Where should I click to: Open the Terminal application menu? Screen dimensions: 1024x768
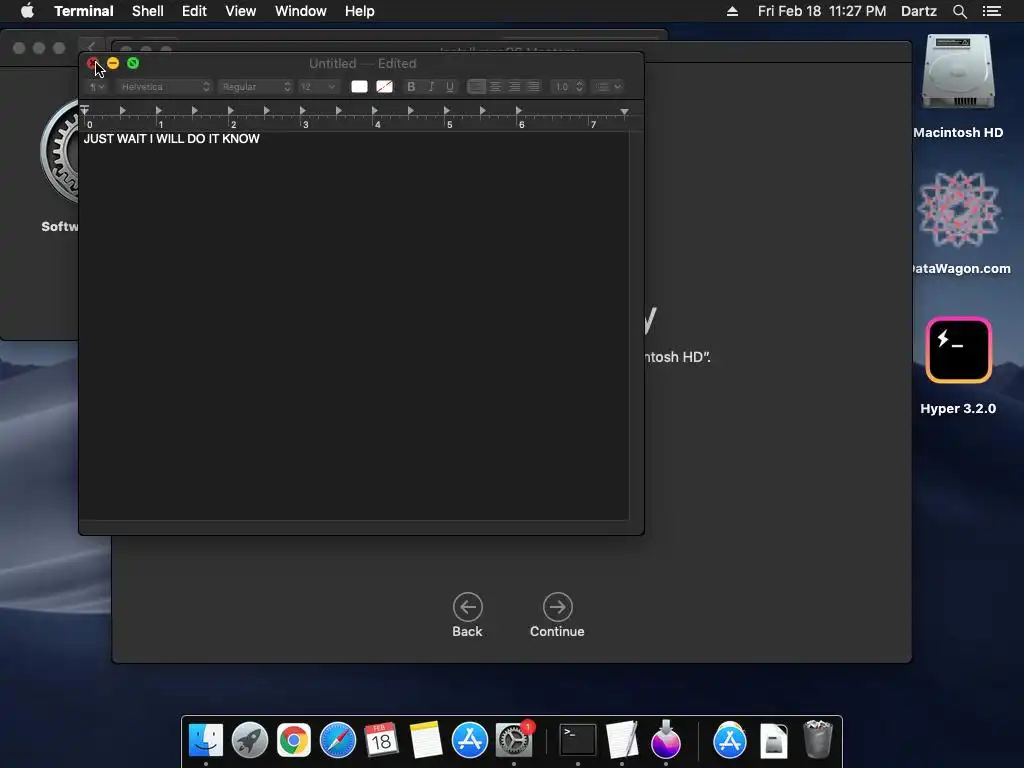84,11
